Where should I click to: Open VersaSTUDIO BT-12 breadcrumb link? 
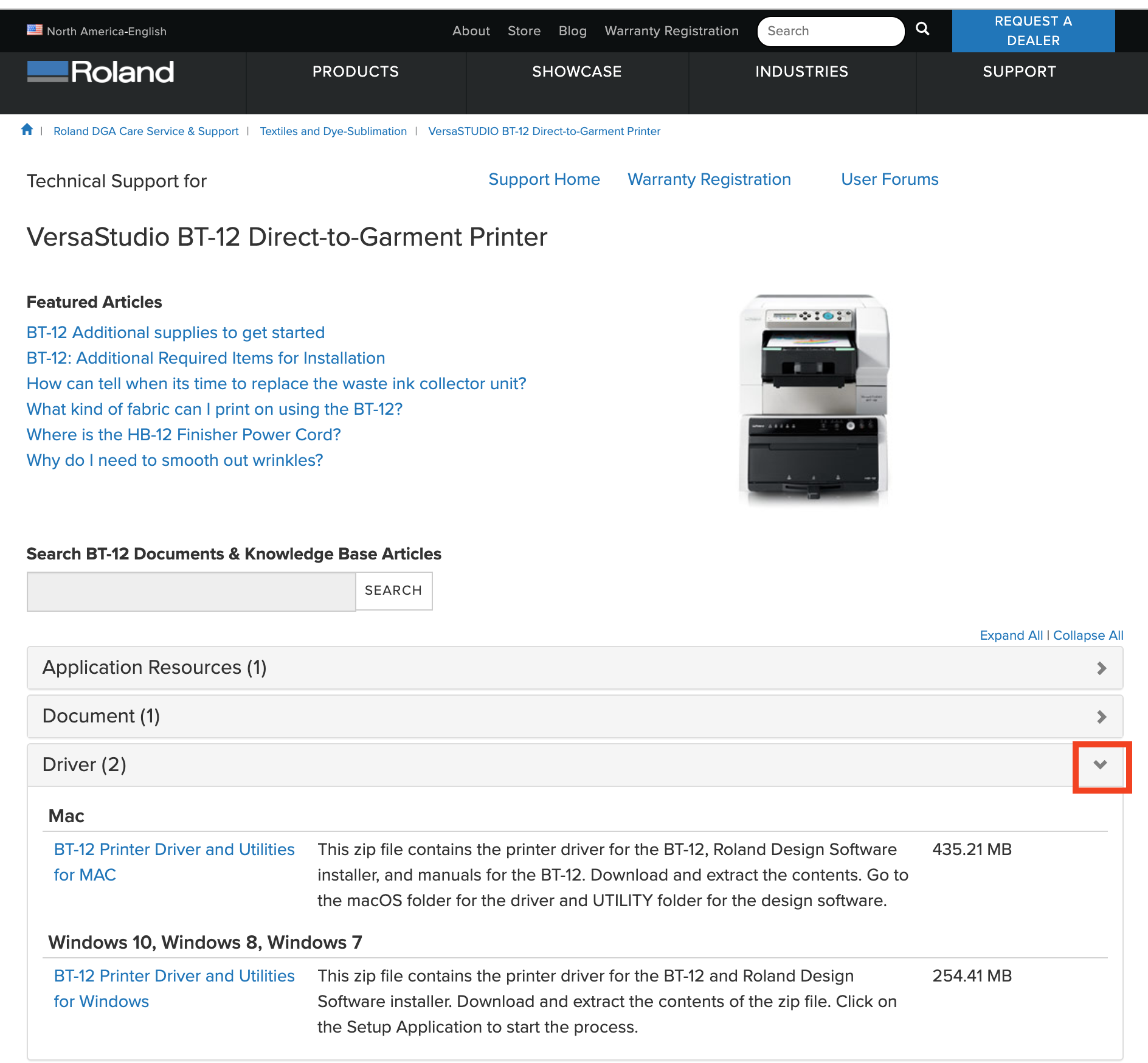pyautogui.click(x=544, y=131)
